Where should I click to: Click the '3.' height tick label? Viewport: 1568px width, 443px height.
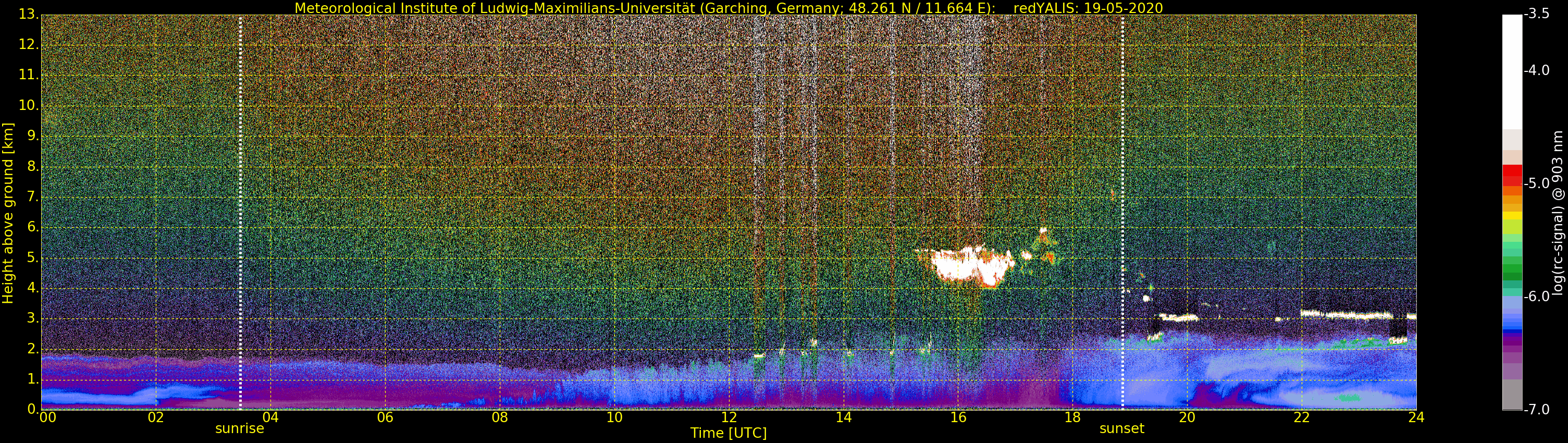[x=33, y=318]
